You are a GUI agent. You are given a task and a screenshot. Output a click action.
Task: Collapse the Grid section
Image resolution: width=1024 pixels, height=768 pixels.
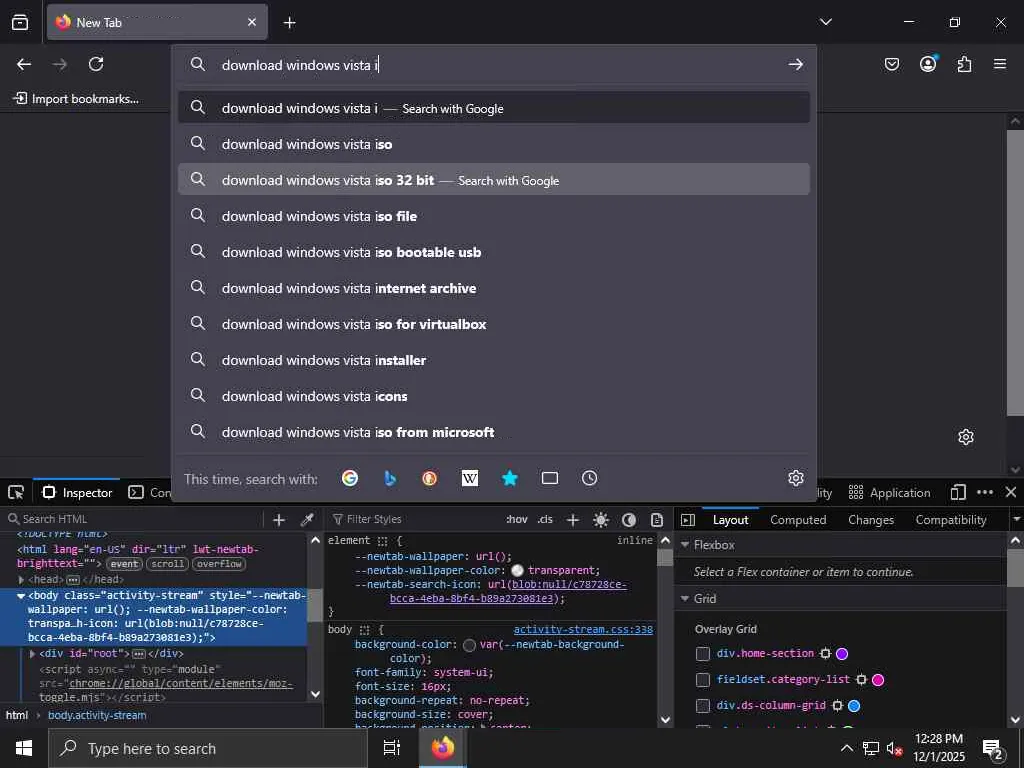[685, 598]
